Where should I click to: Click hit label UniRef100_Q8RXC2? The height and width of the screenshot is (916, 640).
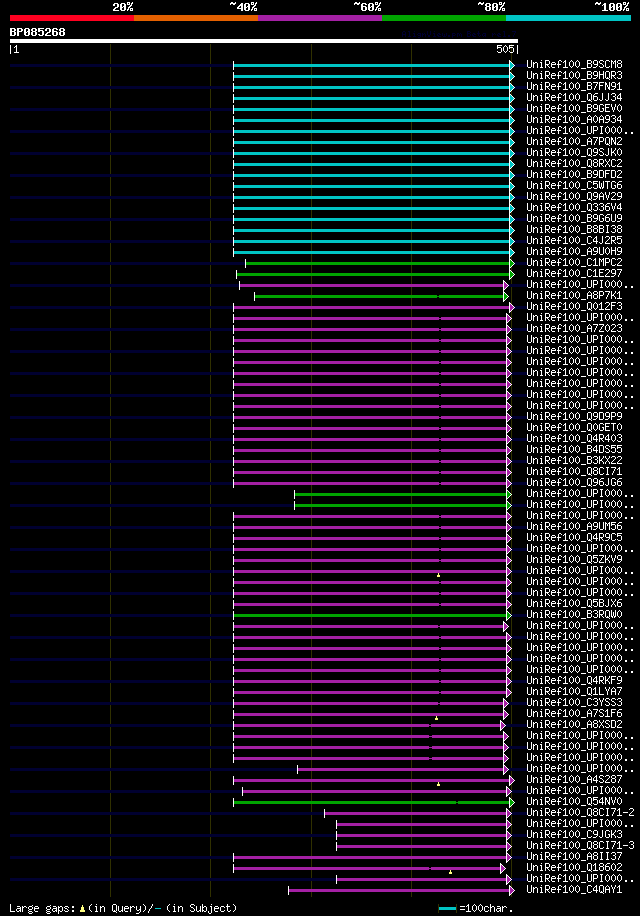pyautogui.click(x=574, y=164)
